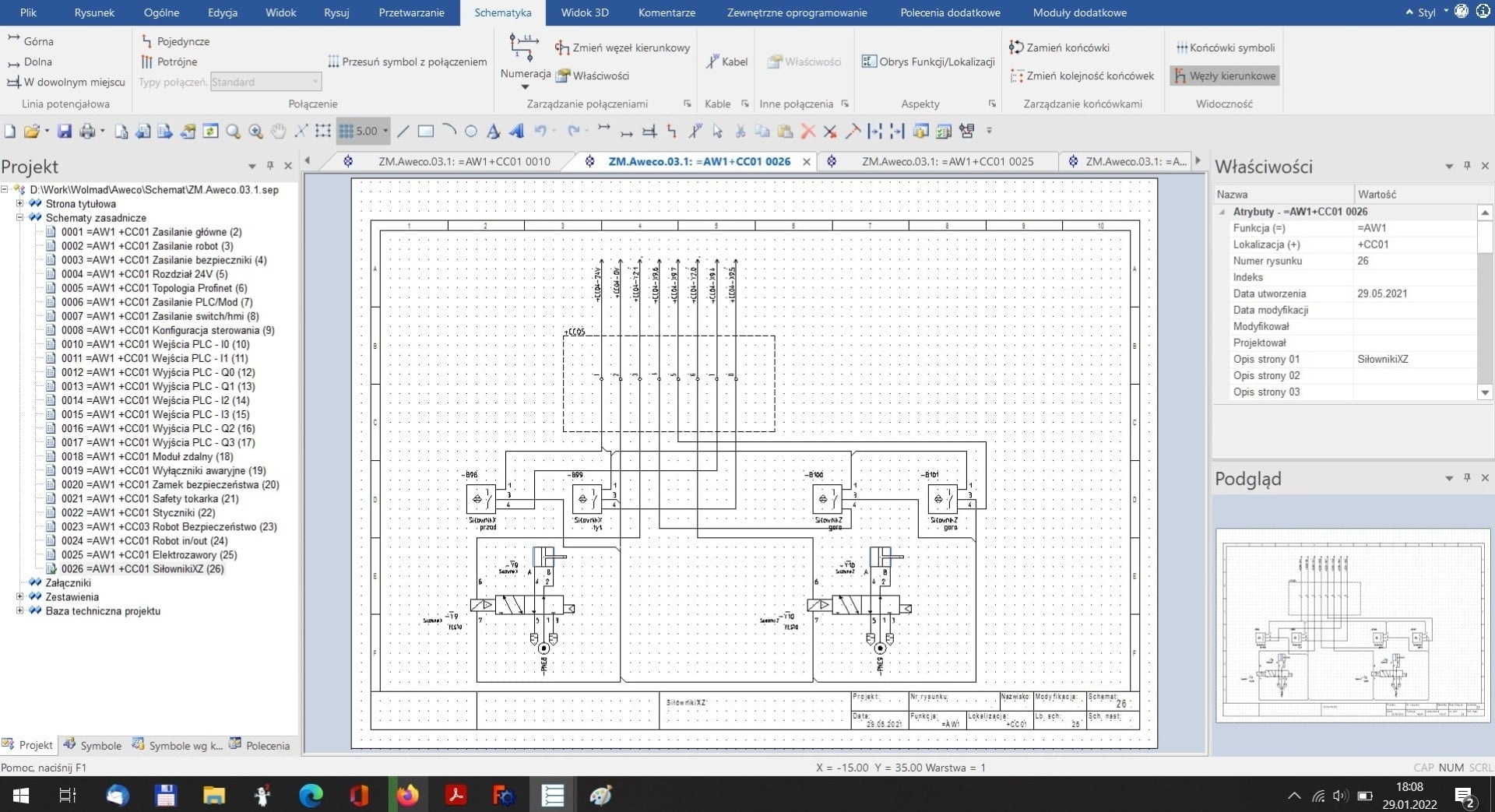
Task: Close the =AW1+CC01 0026 document tab
Action: point(807,162)
